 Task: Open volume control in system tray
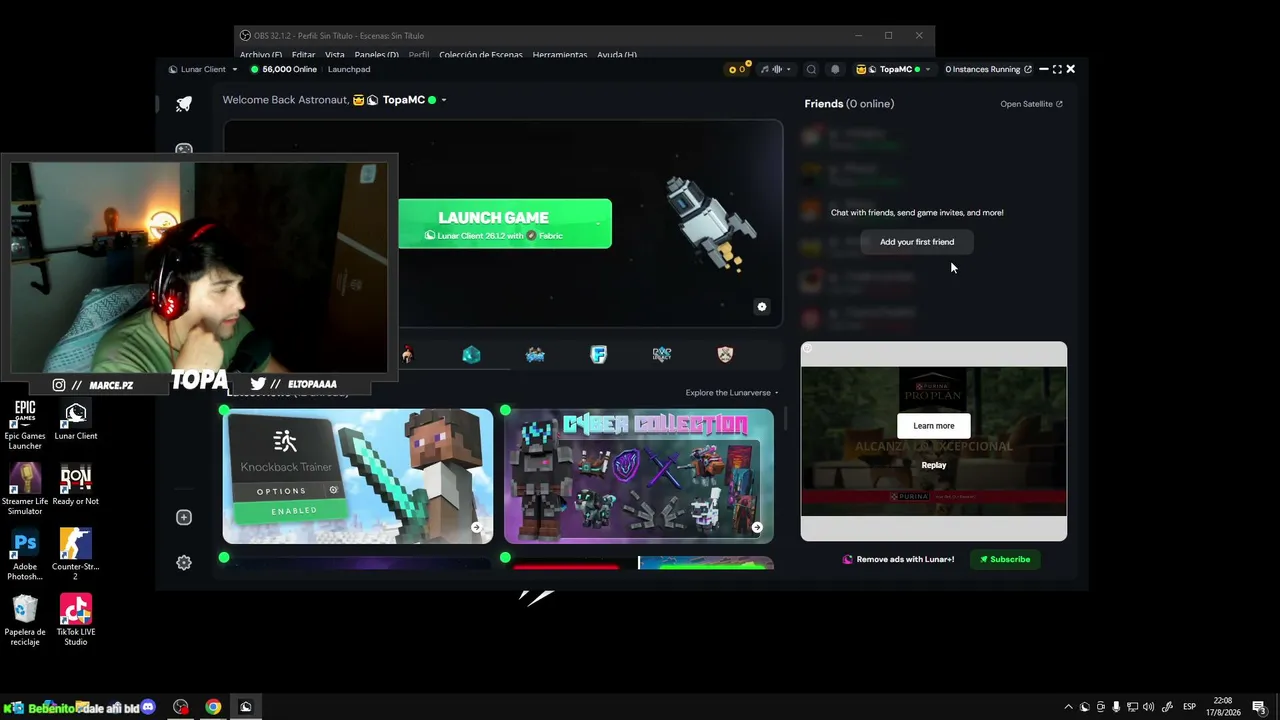click(1148, 707)
